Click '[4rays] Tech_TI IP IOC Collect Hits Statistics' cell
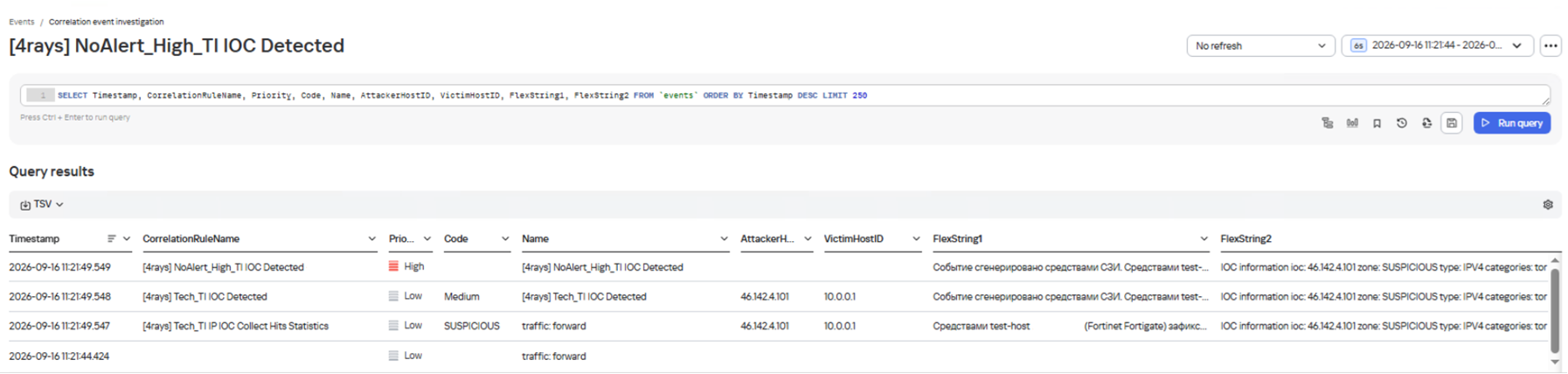 [x=235, y=326]
